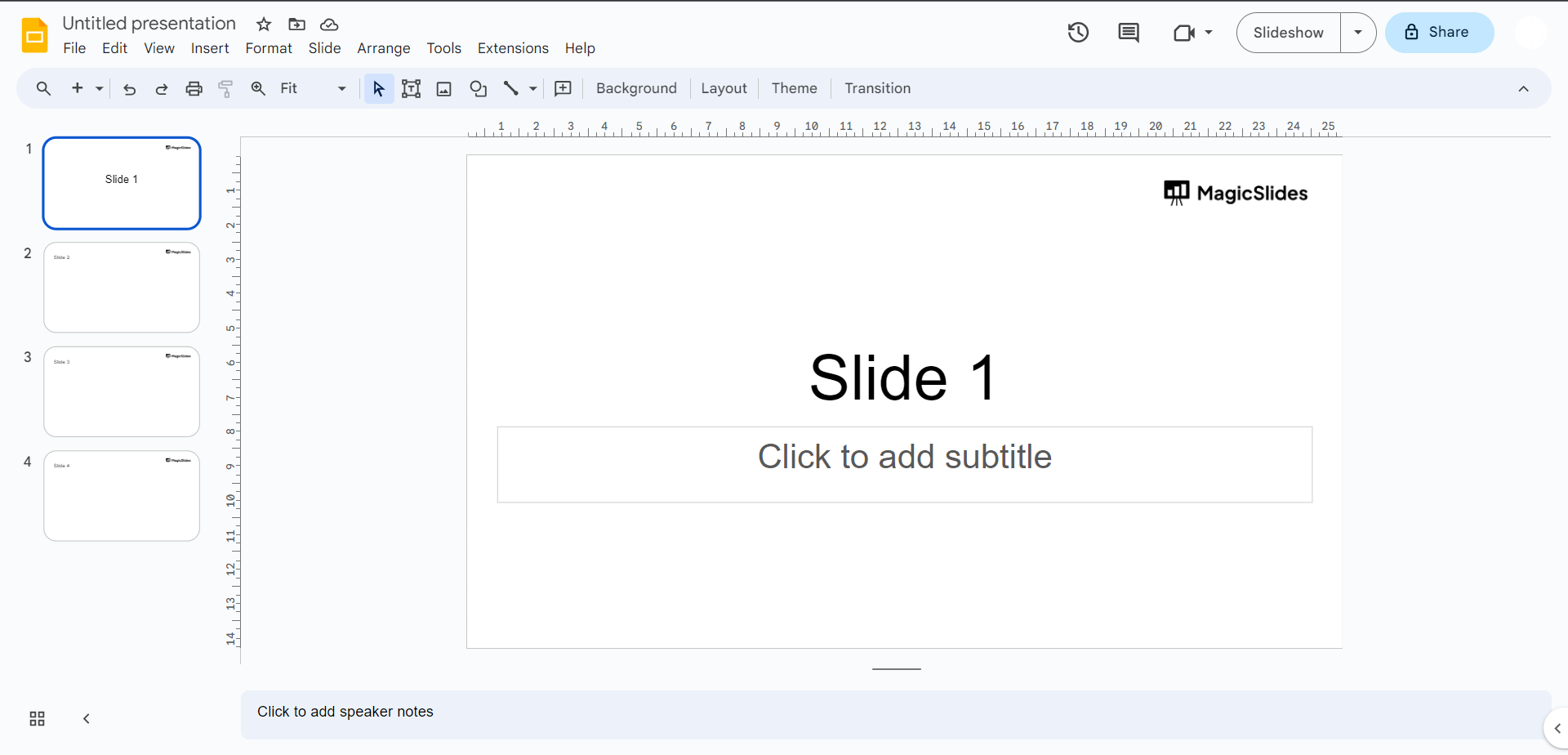The image size is (1568, 755).
Task: Open the Insert menu
Action: [210, 49]
